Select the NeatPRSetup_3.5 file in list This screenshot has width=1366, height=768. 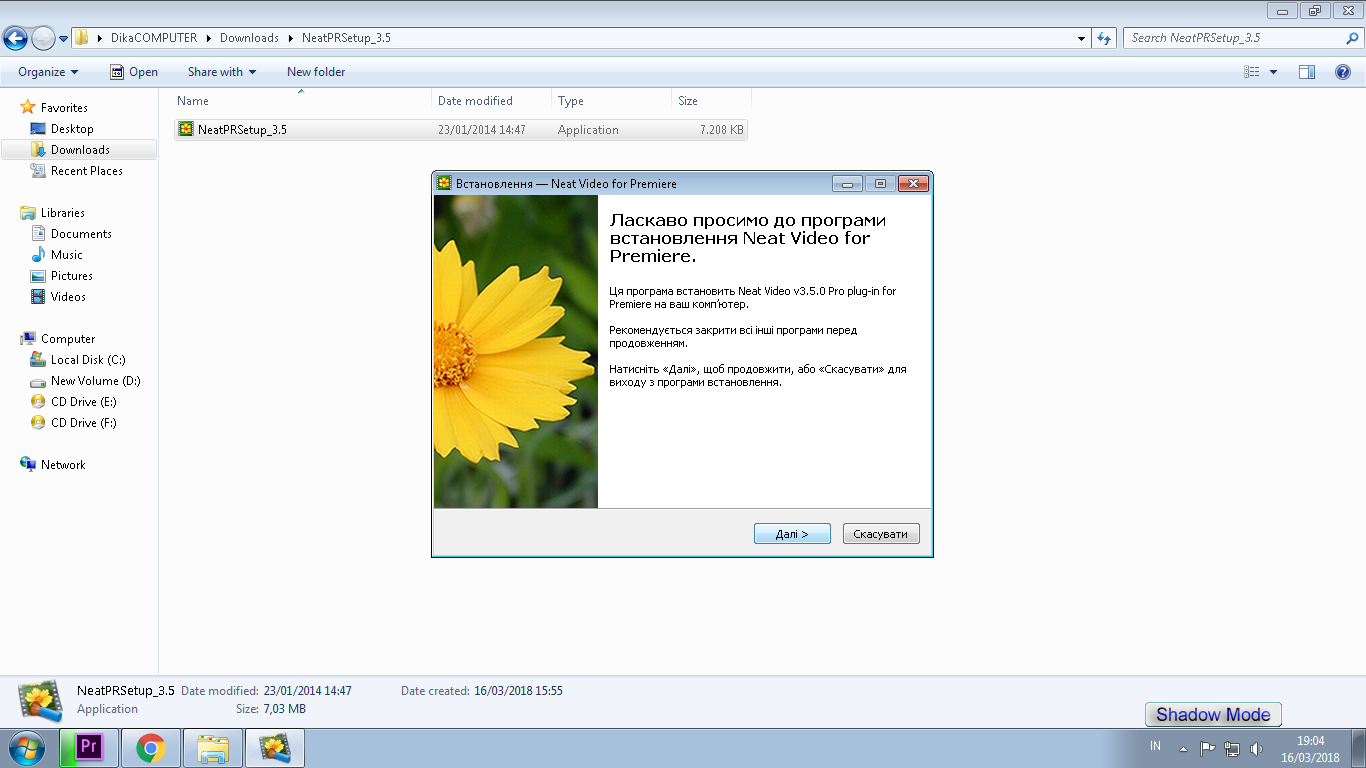pyautogui.click(x=460, y=129)
